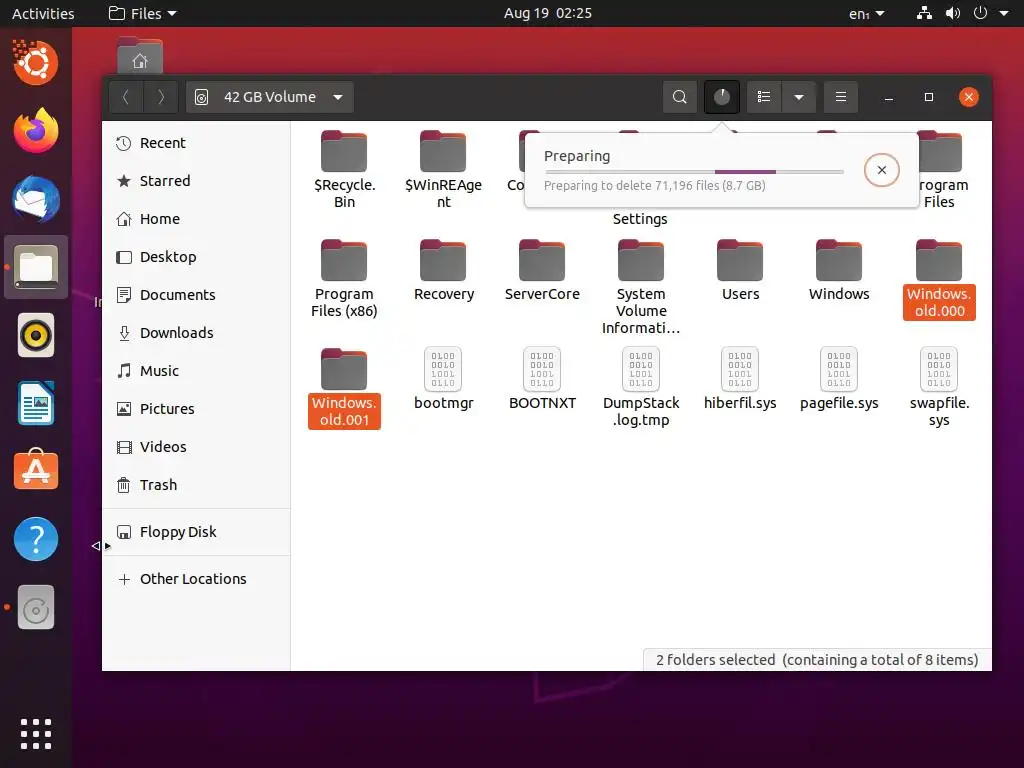This screenshot has height=768, width=1024.
Task: Open Recent in the sidebar
Action: click(196, 143)
